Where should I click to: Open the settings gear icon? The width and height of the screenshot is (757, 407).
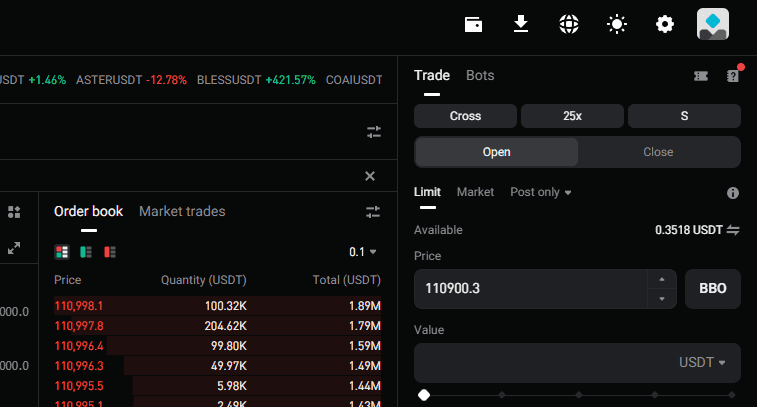pos(665,24)
